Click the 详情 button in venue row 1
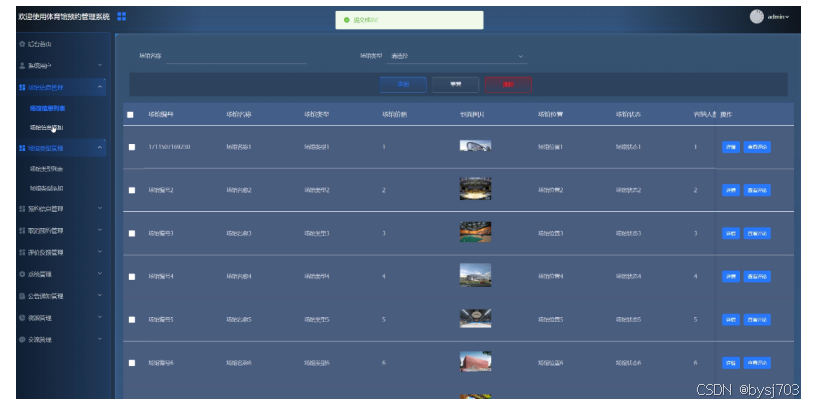819x406 pixels. coord(731,147)
